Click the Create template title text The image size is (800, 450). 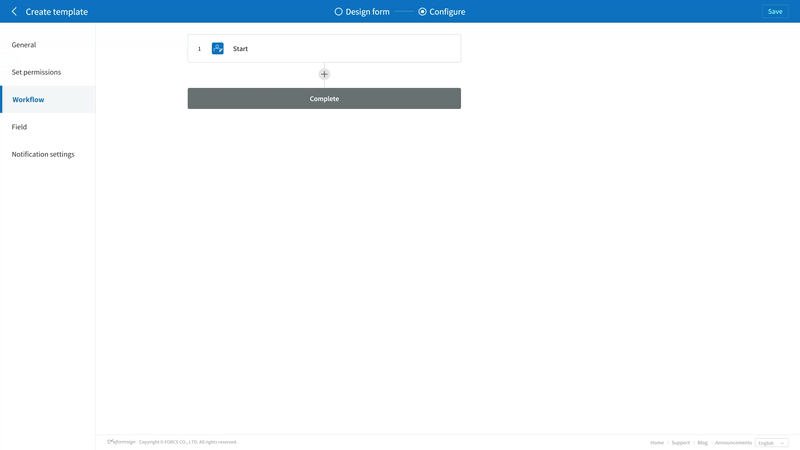57,11
